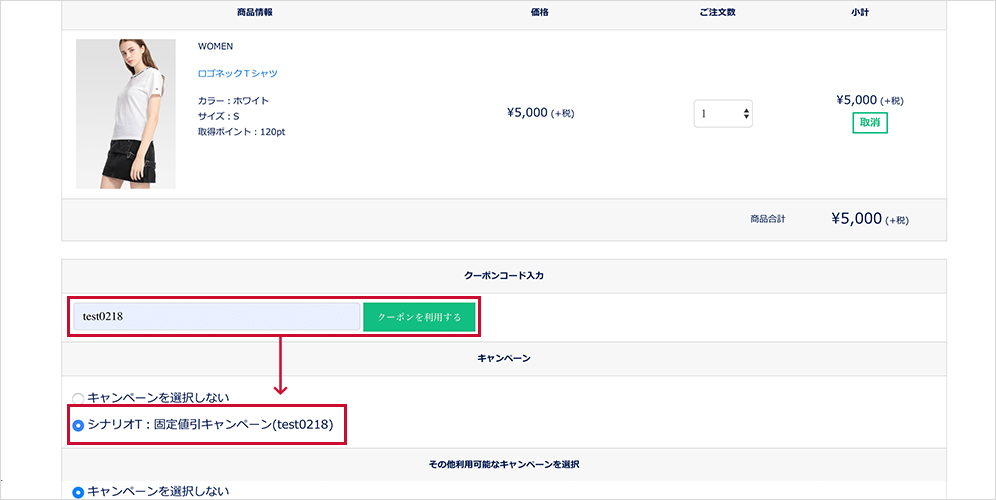Open the ロゴネックTシャツ product link
This screenshot has width=996, height=500.
tap(238, 73)
